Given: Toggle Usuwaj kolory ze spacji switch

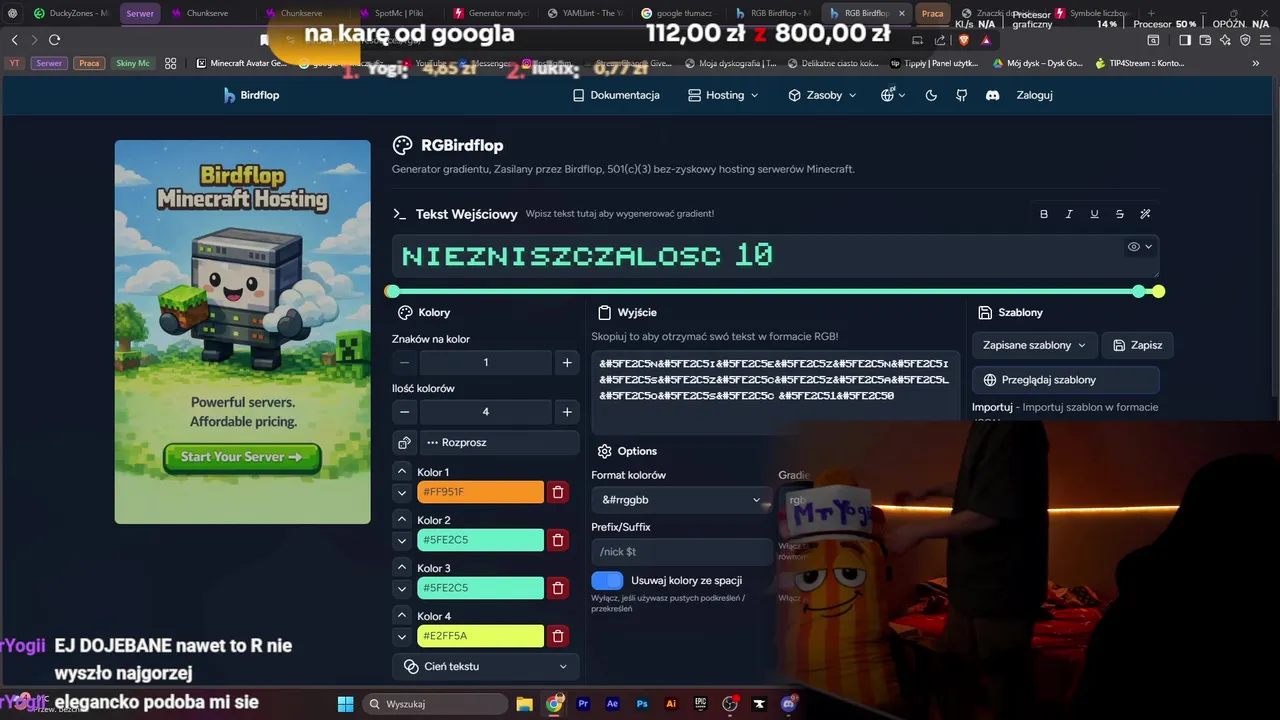Looking at the screenshot, I should [607, 580].
